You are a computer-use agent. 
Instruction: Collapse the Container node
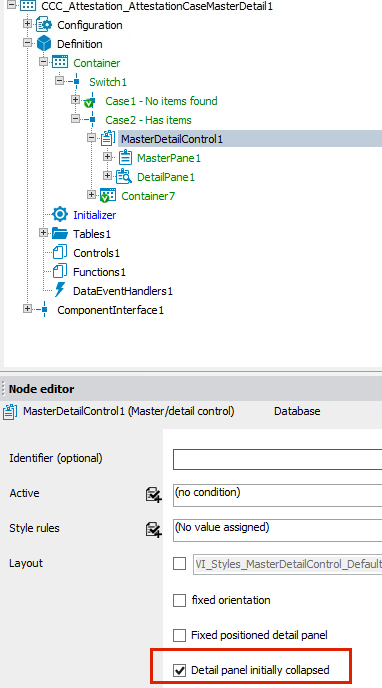(43, 62)
